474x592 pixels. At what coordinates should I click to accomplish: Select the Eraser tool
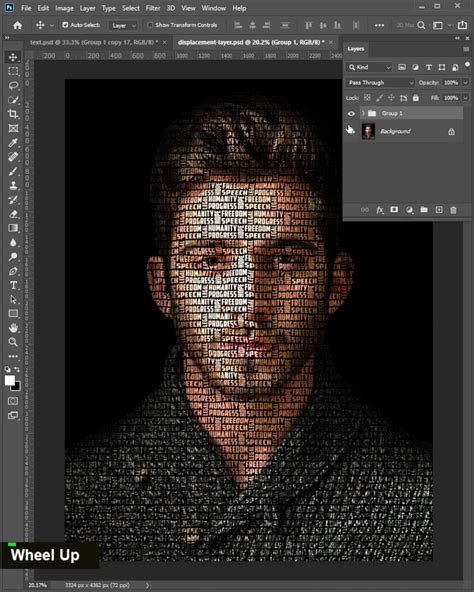point(13,214)
